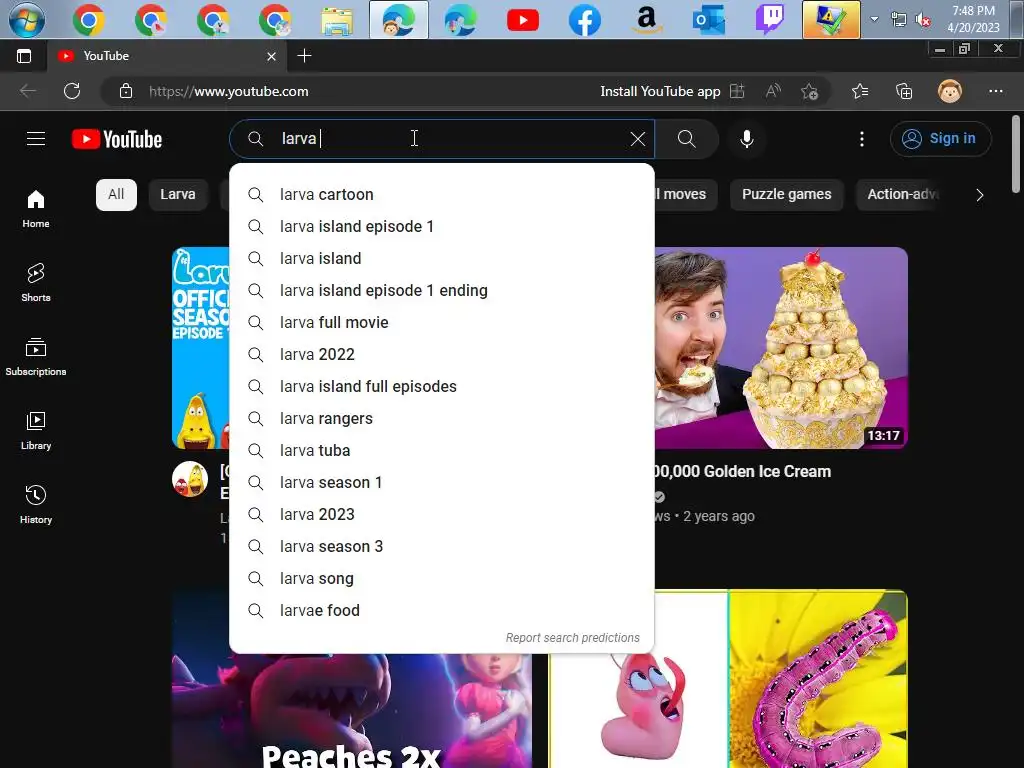Viewport: 1024px width, 768px height.
Task: Open the Favorites list icon
Action: click(860, 91)
